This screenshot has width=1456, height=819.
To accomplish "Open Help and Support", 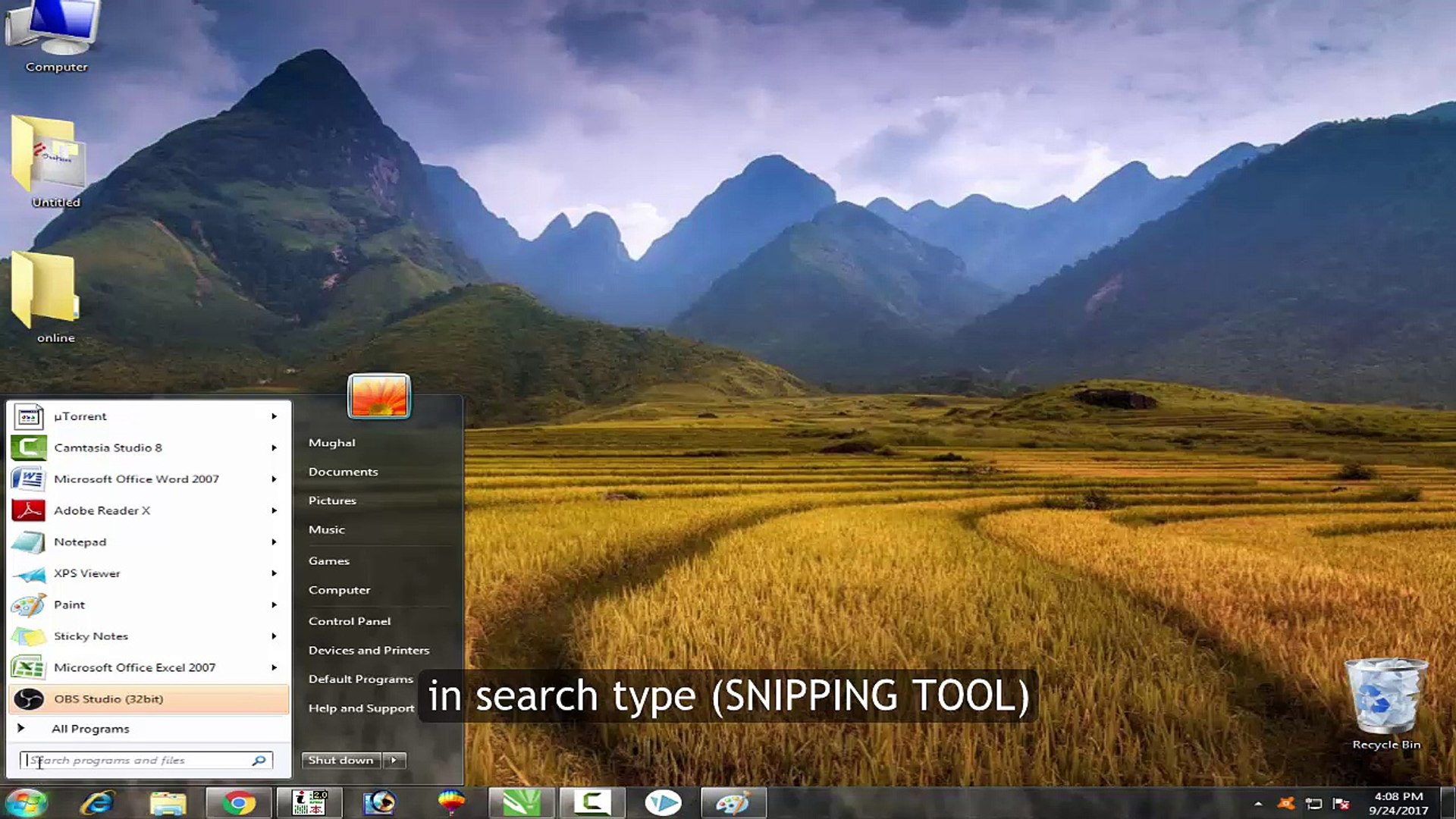I will point(361,708).
